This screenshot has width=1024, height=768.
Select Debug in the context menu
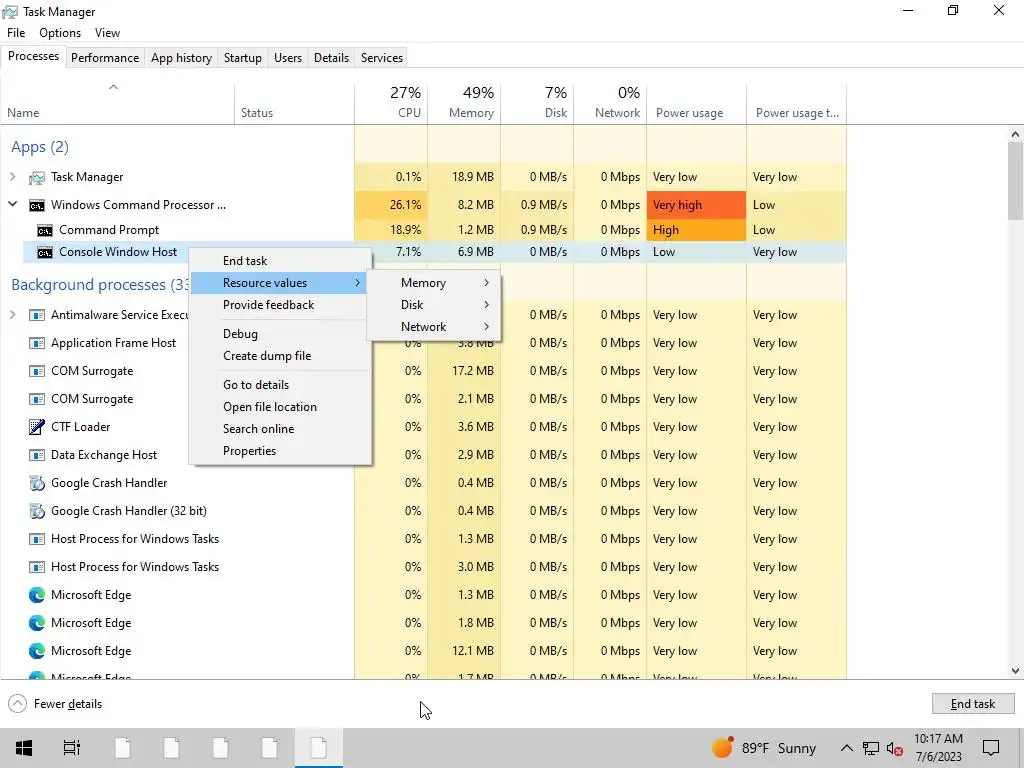coord(279,334)
